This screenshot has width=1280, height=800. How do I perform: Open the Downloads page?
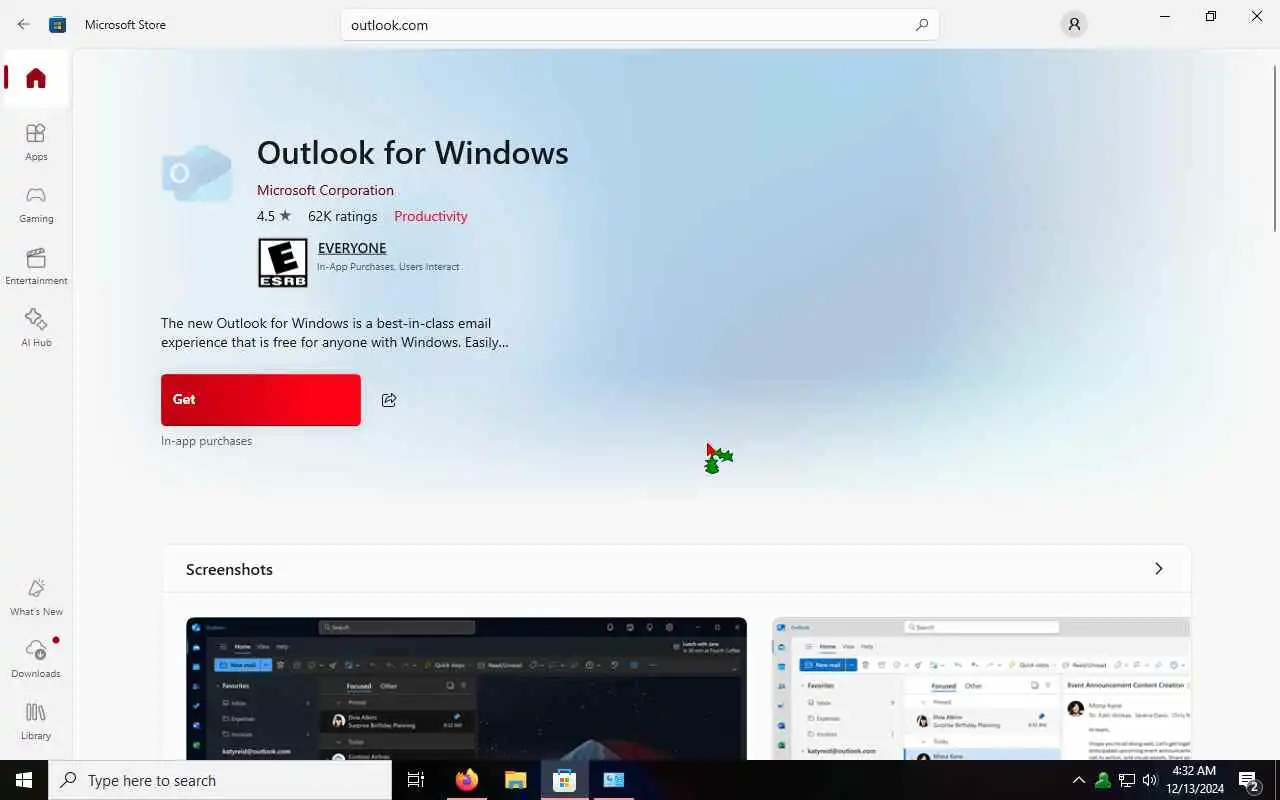tap(36, 659)
